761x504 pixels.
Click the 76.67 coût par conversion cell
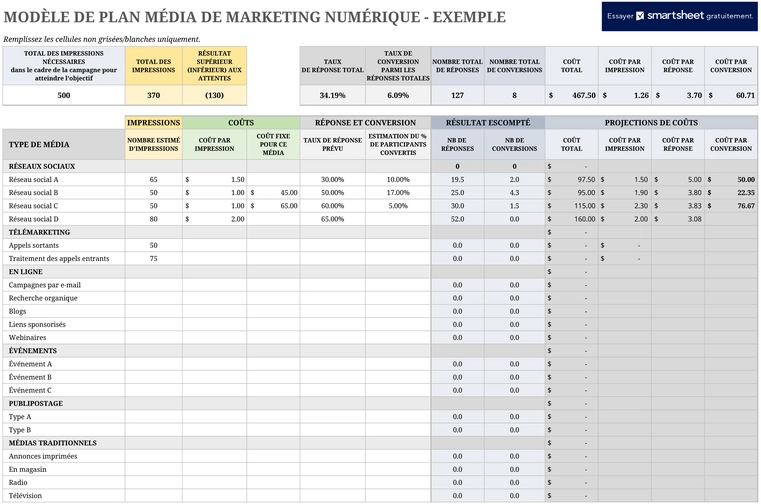[731, 205]
